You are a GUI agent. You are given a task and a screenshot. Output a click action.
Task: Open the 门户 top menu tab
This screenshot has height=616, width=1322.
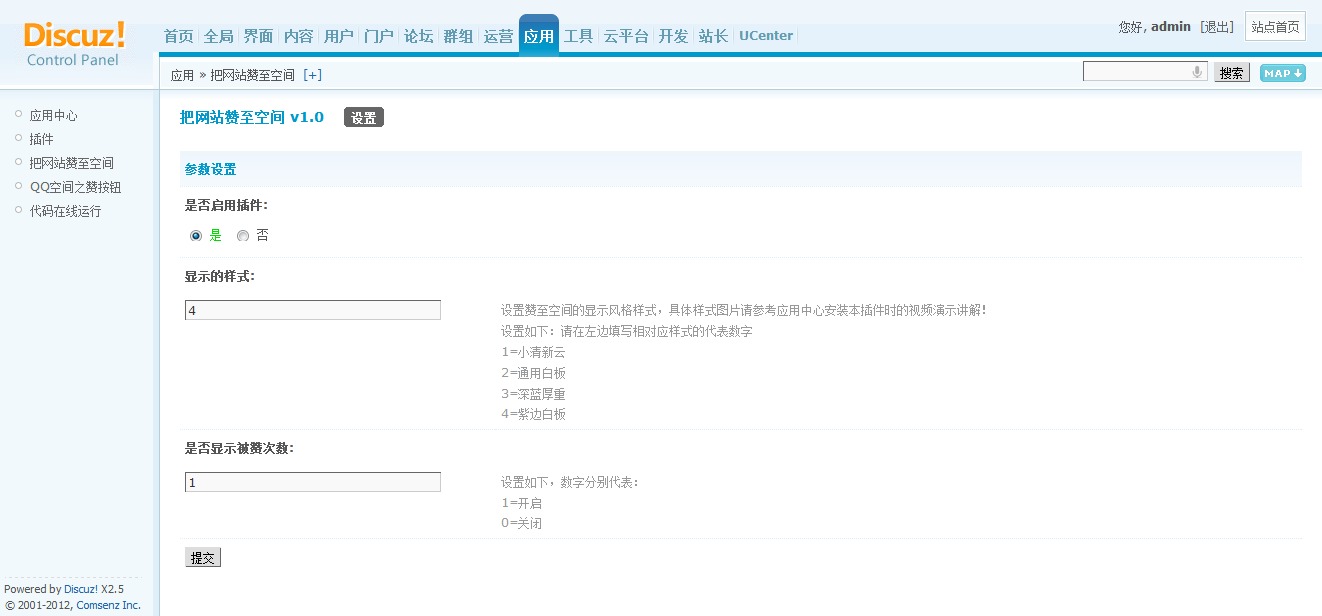[x=379, y=36]
